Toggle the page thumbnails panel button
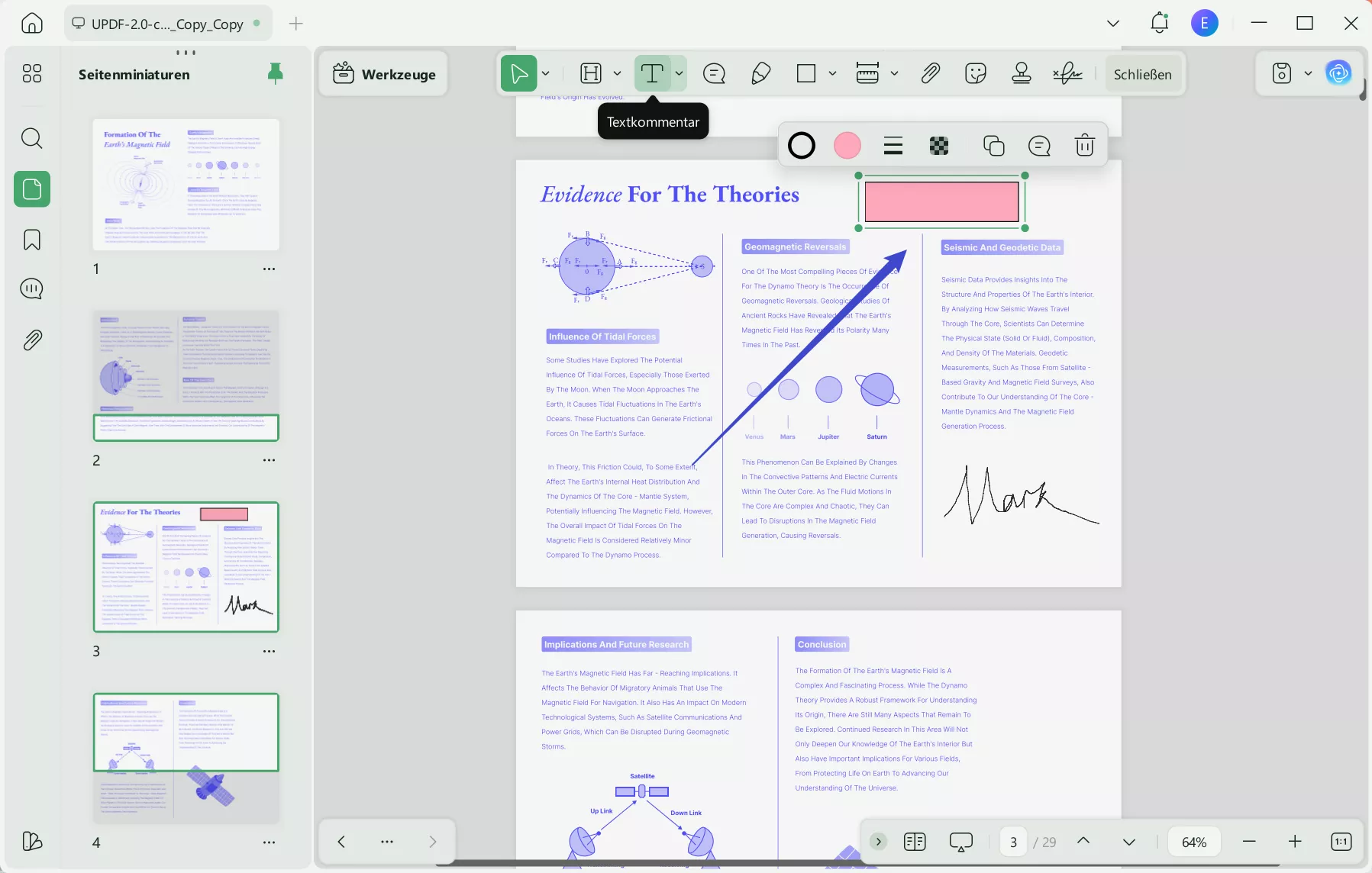The image size is (1372, 873). [x=32, y=188]
